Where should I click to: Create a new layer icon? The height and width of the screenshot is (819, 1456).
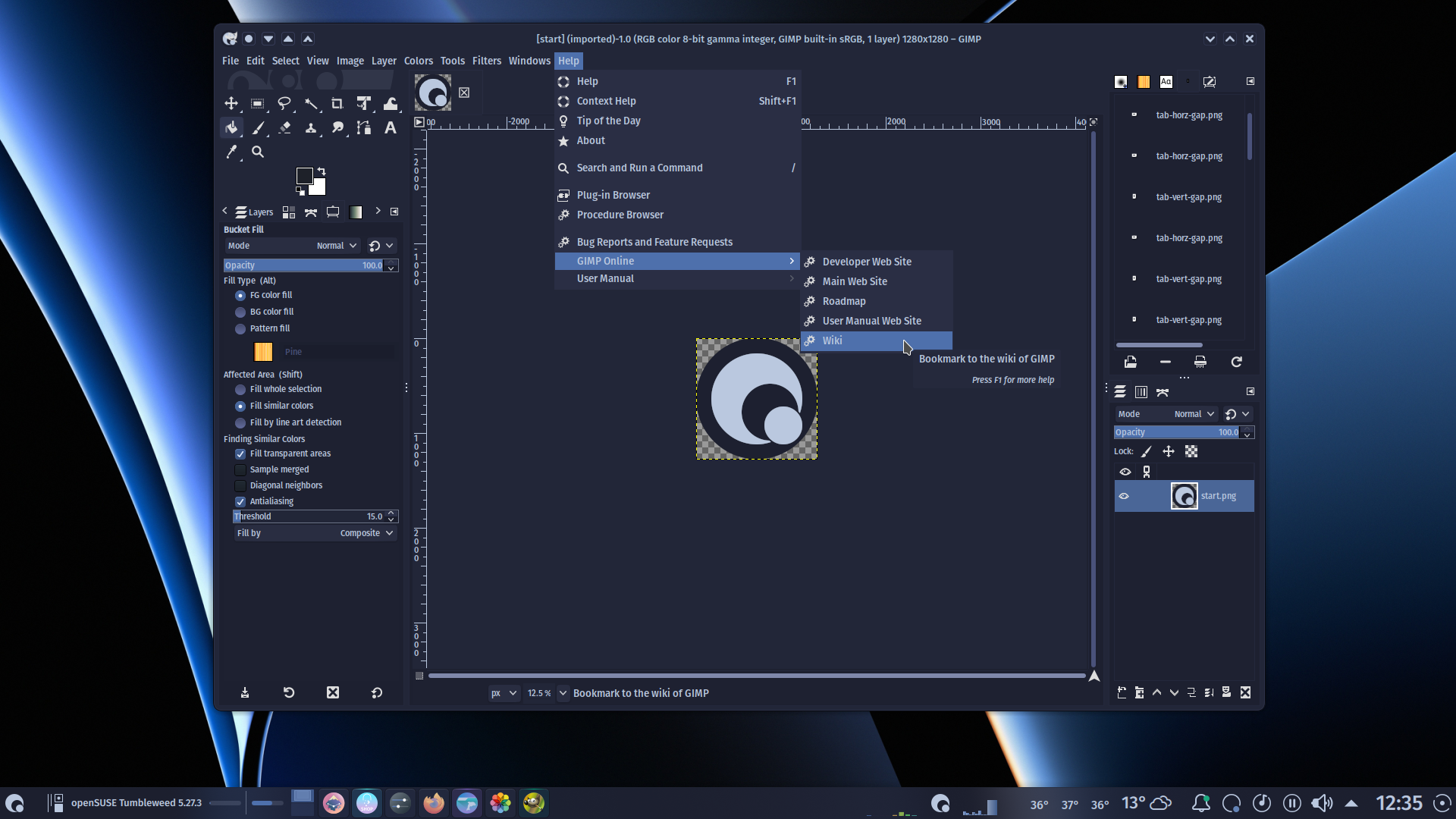[1122, 692]
